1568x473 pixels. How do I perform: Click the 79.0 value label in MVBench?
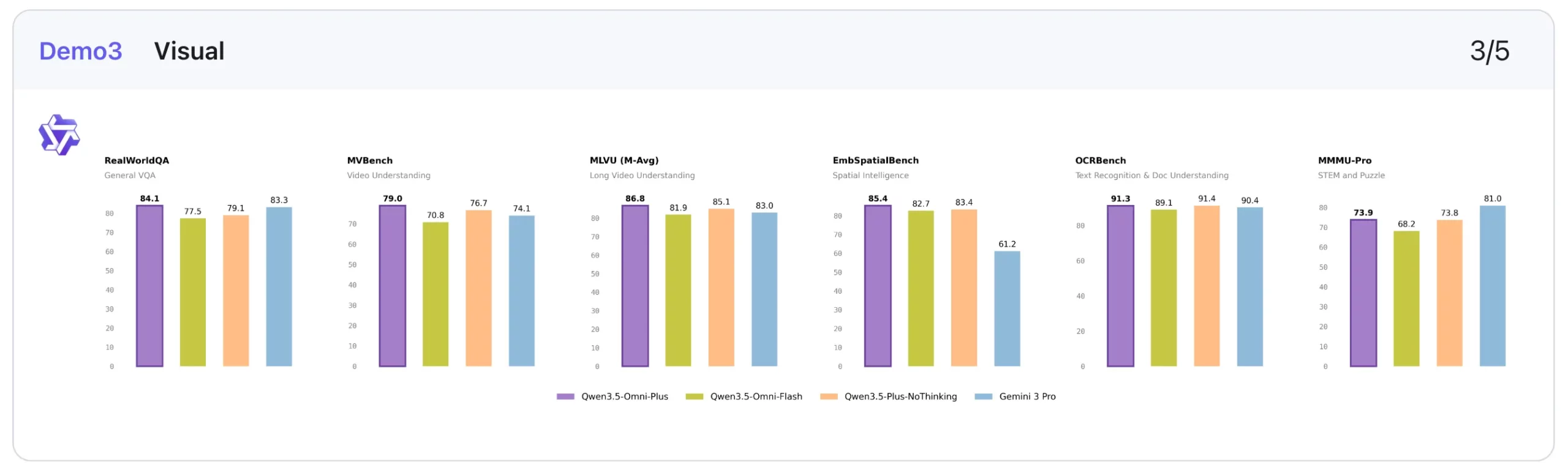393,199
